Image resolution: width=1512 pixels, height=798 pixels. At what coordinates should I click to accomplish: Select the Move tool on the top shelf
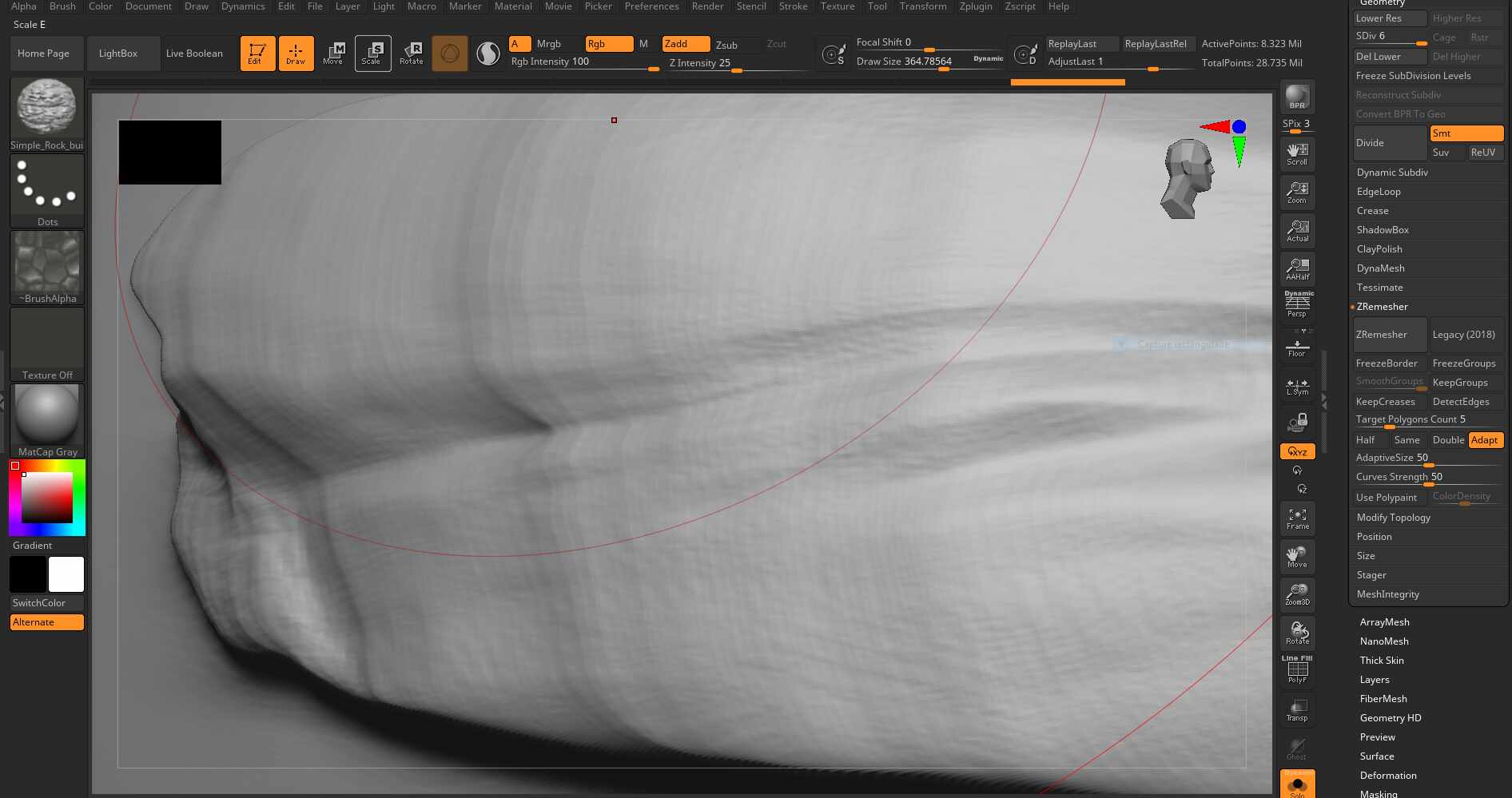[333, 53]
